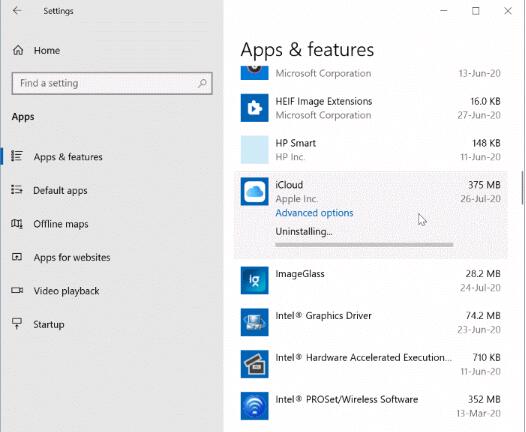Viewport: 526px width, 432px height.
Task: Go to Default apps settings
Action: pyautogui.click(x=60, y=190)
